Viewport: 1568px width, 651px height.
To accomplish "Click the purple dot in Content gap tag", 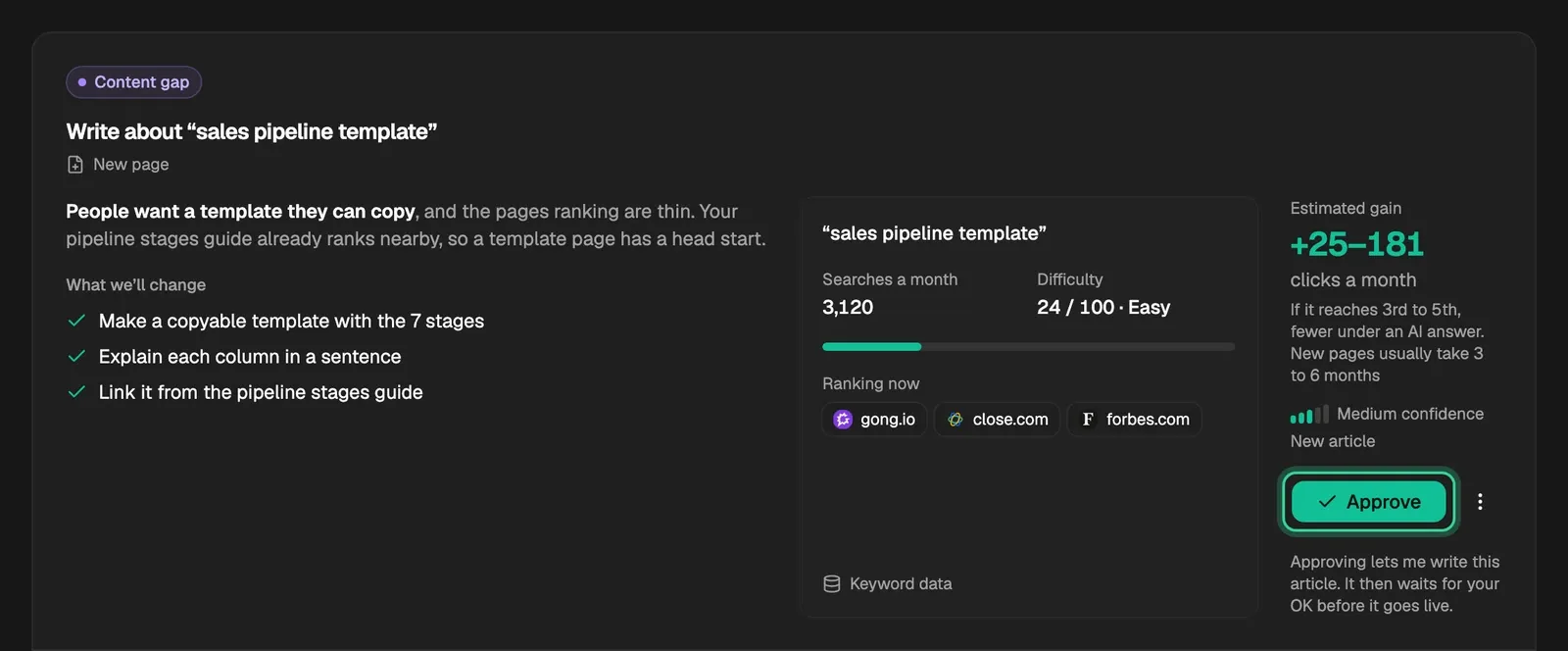I will pos(82,82).
